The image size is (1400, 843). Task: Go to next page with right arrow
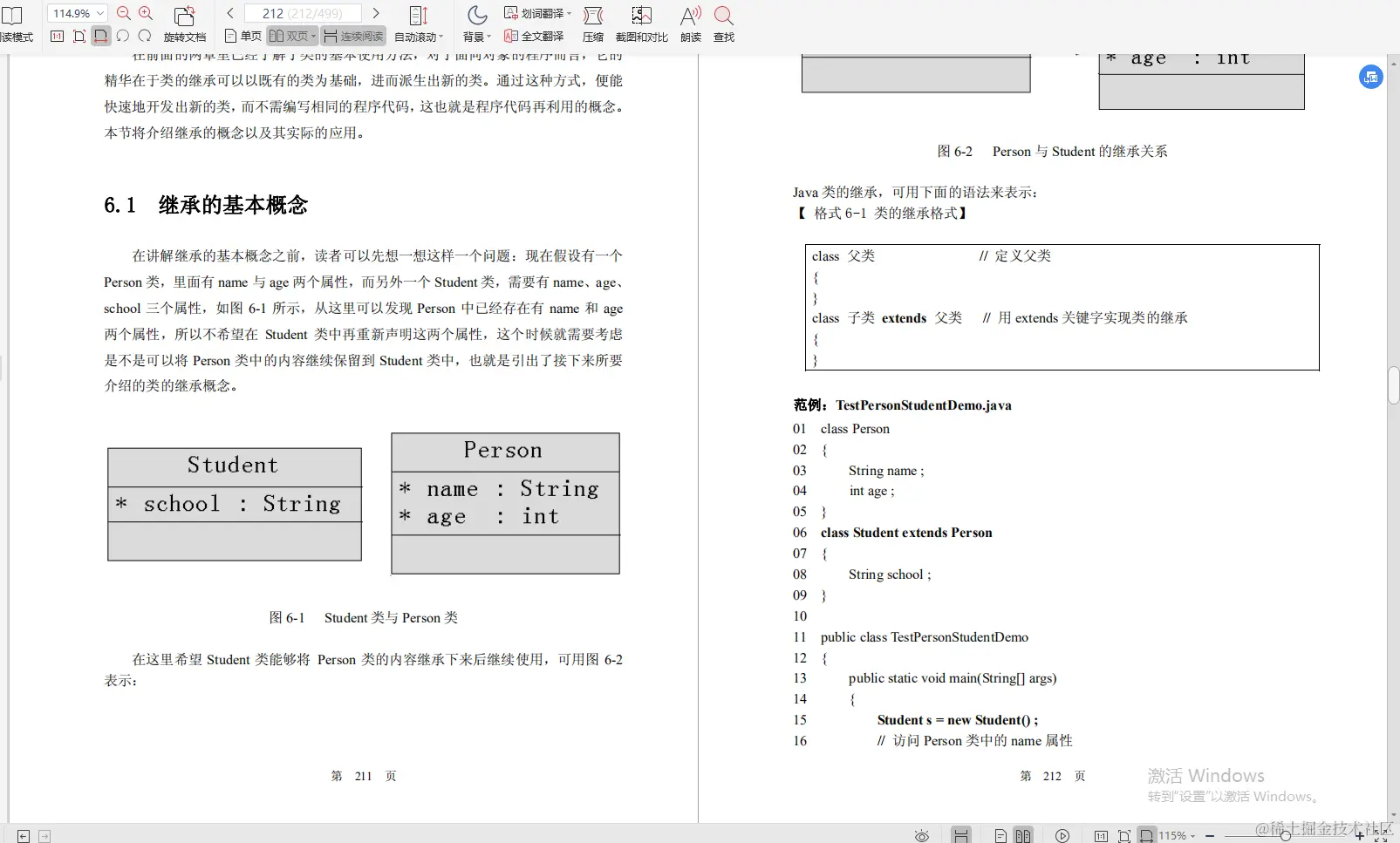tap(375, 13)
